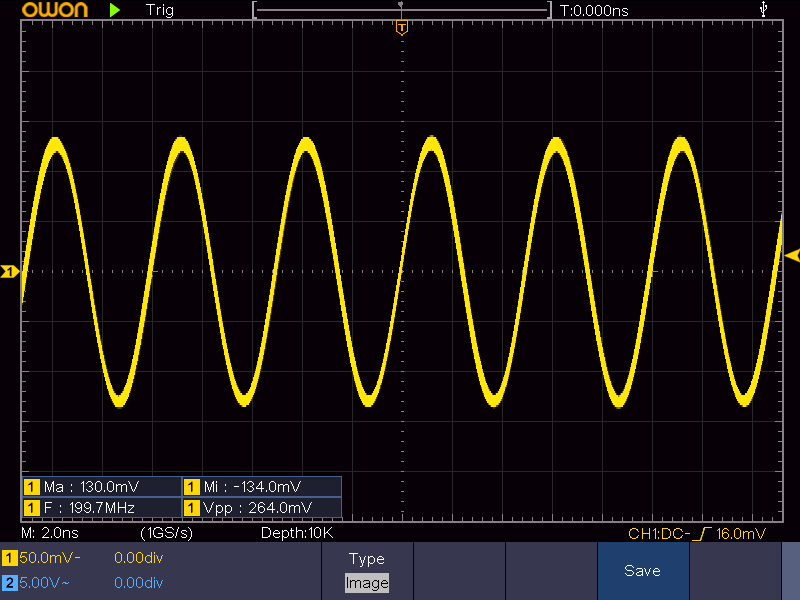
Task: Click the Ma : 130.0mV measurement
Action: point(102,487)
